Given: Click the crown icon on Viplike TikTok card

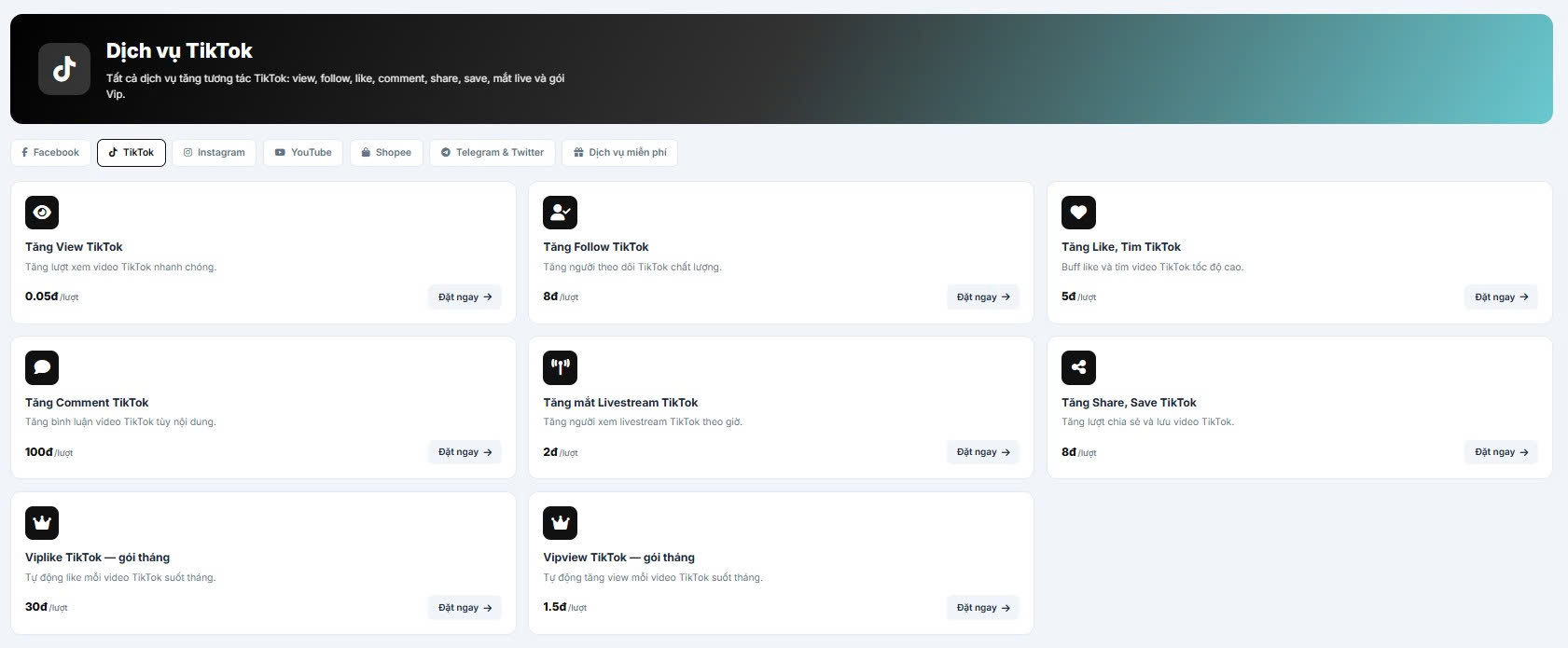Looking at the screenshot, I should click(42, 523).
